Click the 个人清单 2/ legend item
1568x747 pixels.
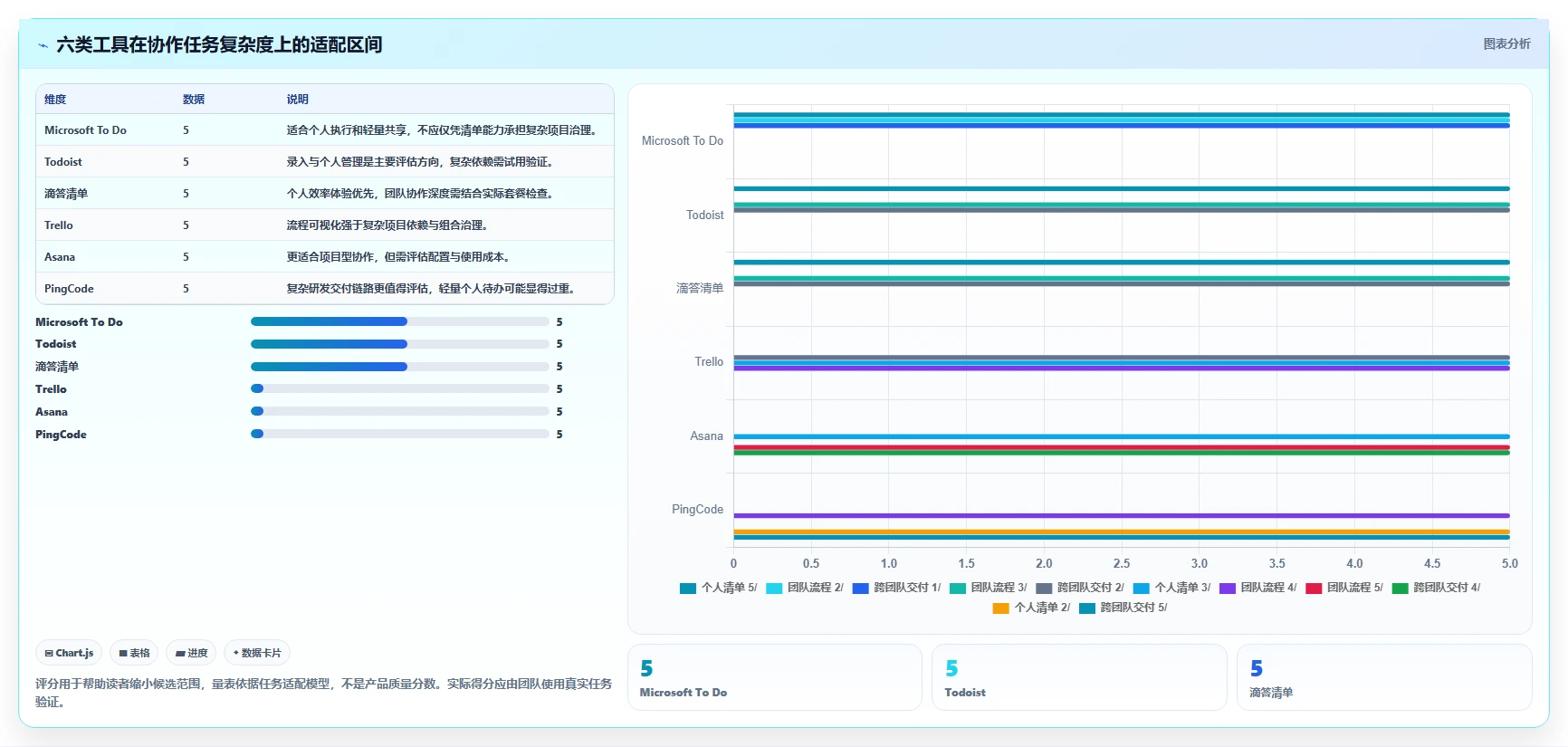1031,608
